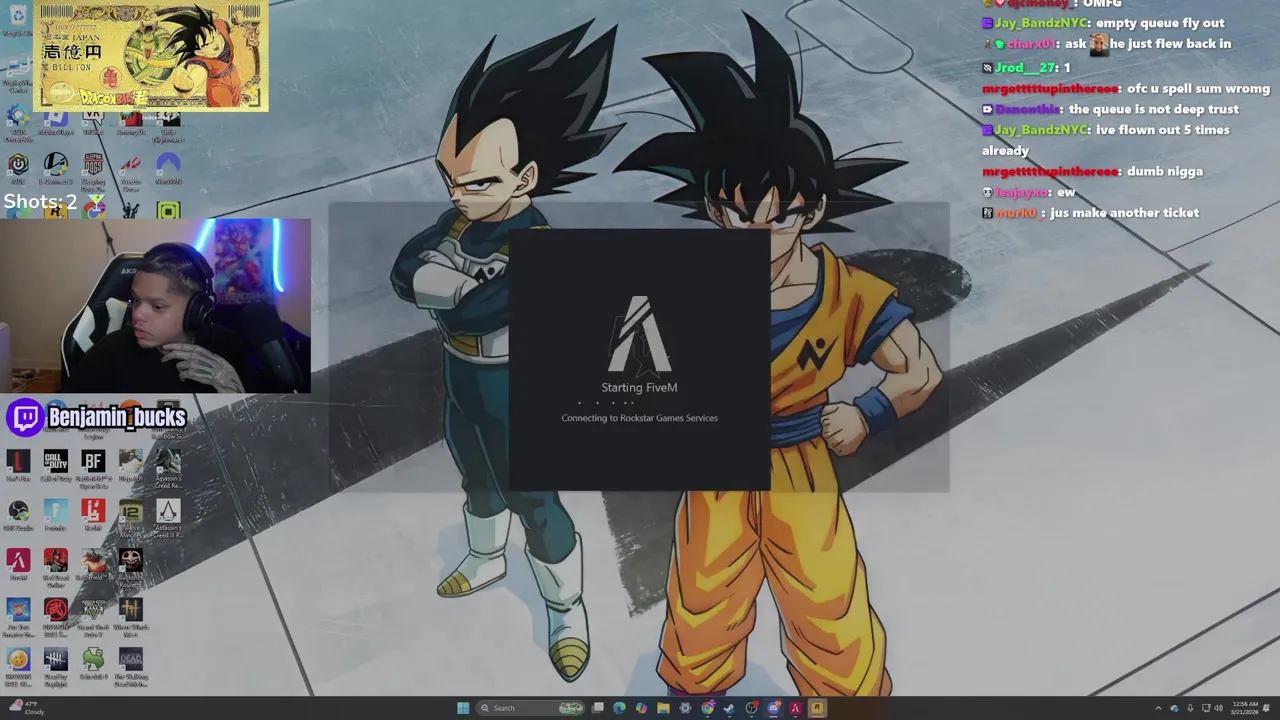
Task: Open the volume control in system tray
Action: [x=1218, y=708]
